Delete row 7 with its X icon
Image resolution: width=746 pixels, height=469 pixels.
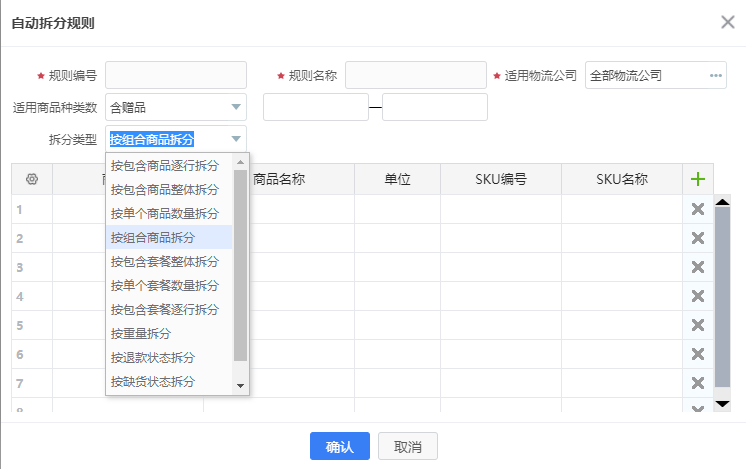click(697, 383)
